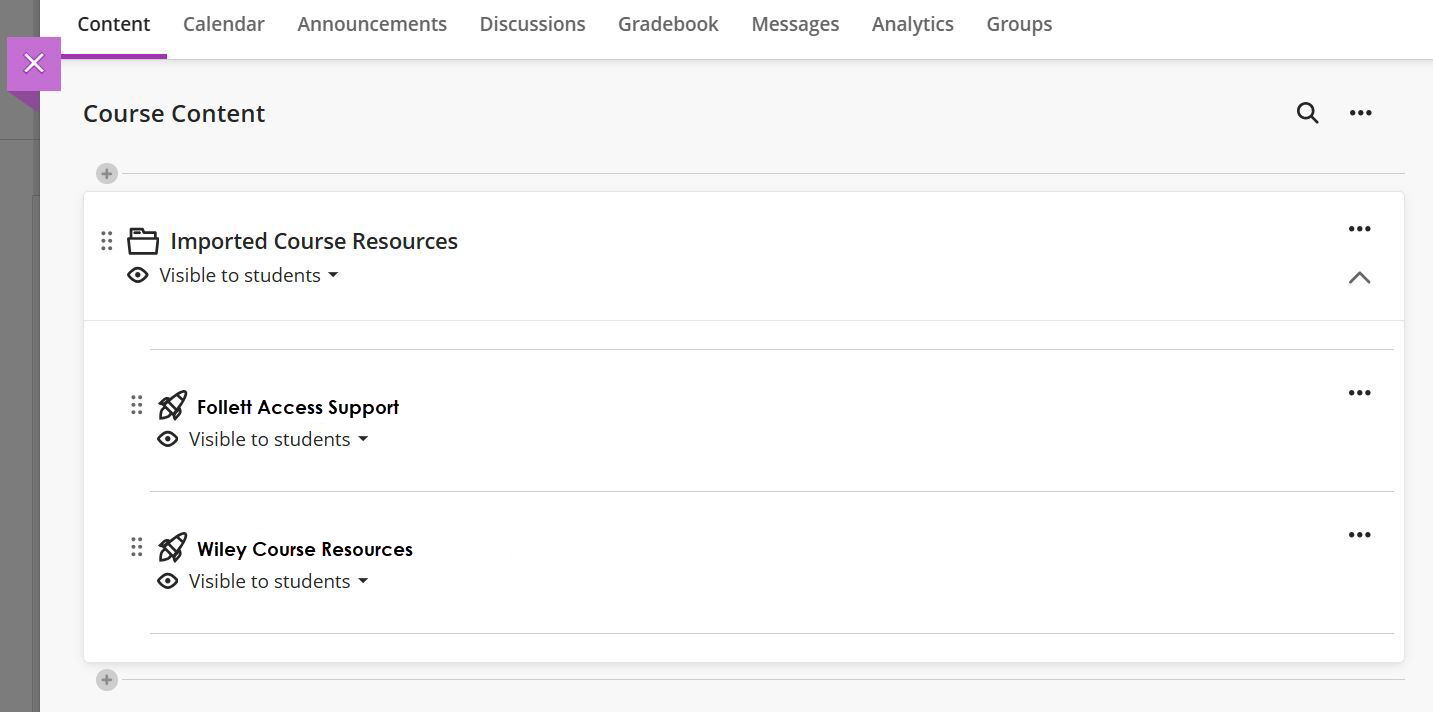Click the visibility eye for Imported Course Resources
This screenshot has height=712, width=1433.
tap(138, 275)
